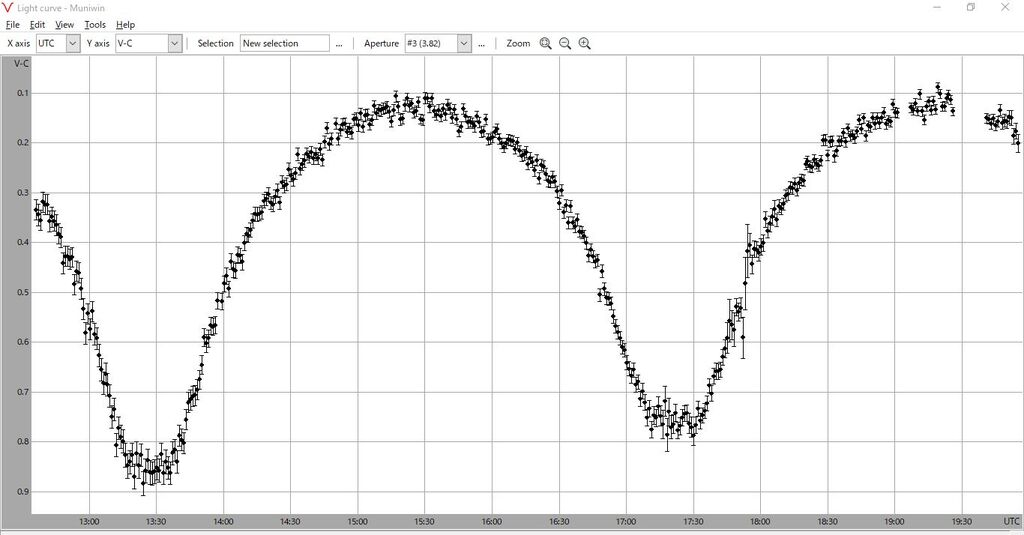Image resolution: width=1024 pixels, height=535 pixels.
Task: Click the Y axis label text
Action: [x=98, y=43]
